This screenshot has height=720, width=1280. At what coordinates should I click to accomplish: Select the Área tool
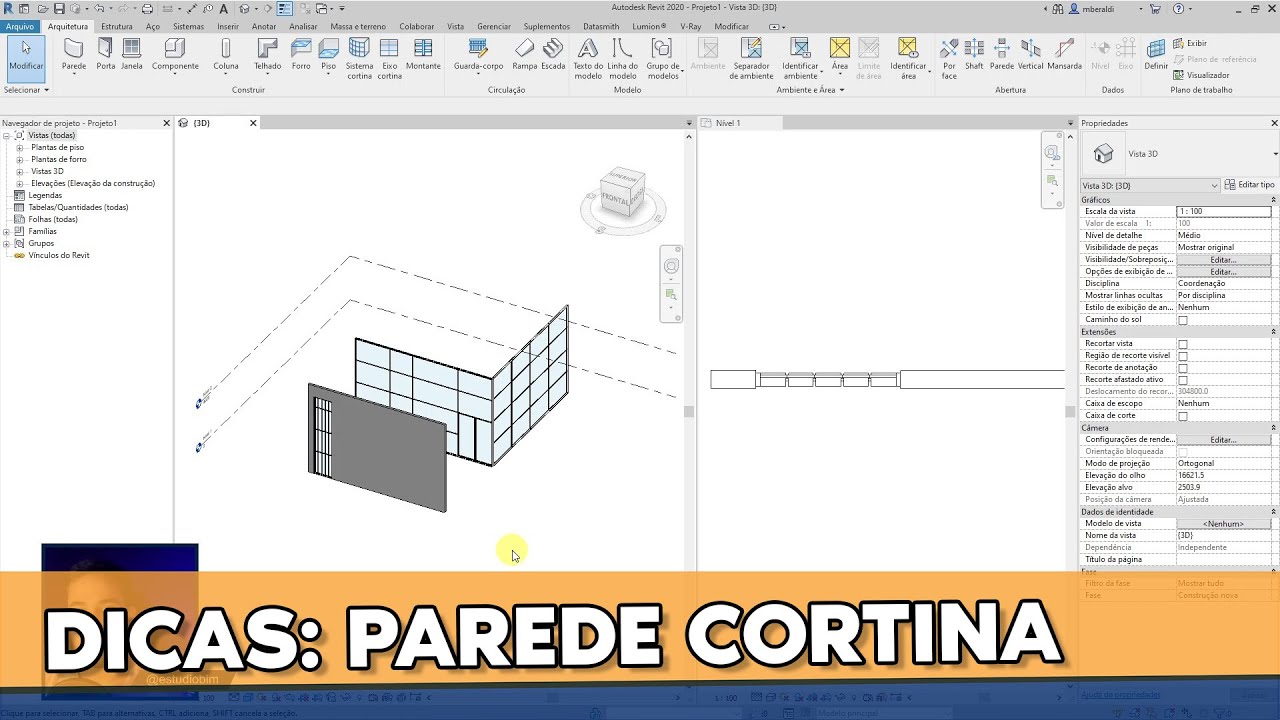pos(840,55)
